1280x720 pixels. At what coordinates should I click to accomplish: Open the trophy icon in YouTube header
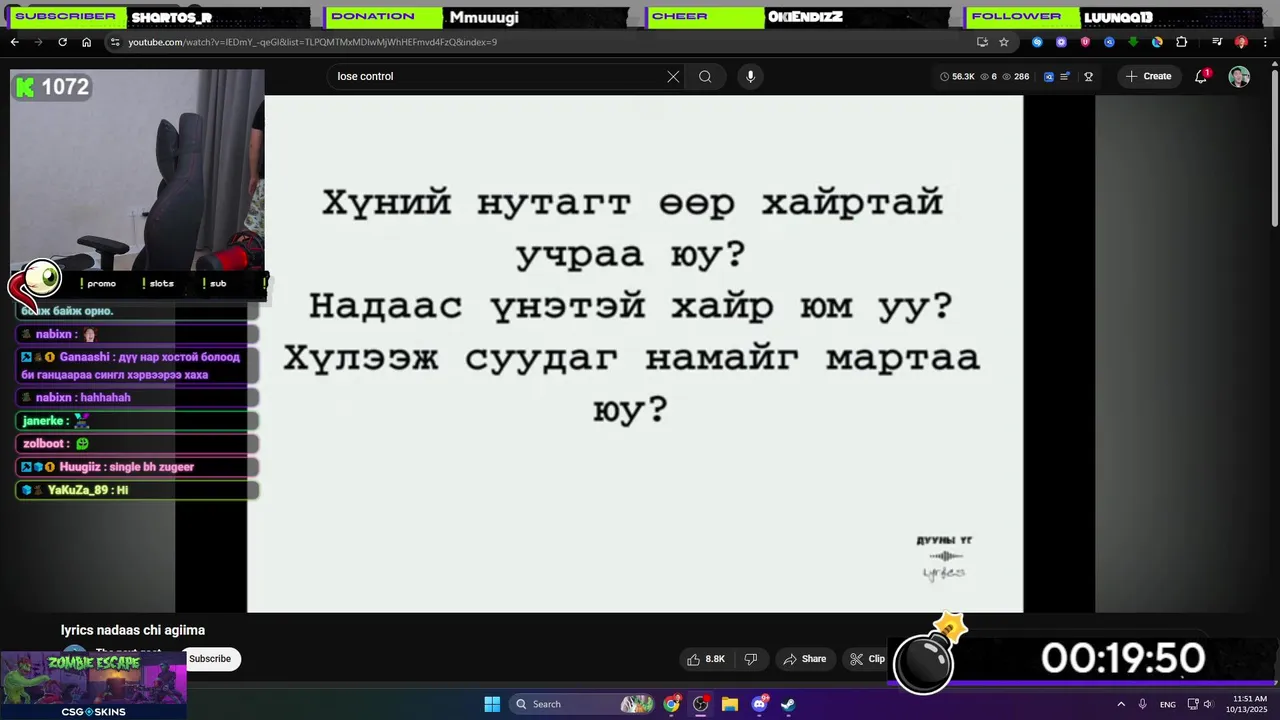click(x=1088, y=76)
